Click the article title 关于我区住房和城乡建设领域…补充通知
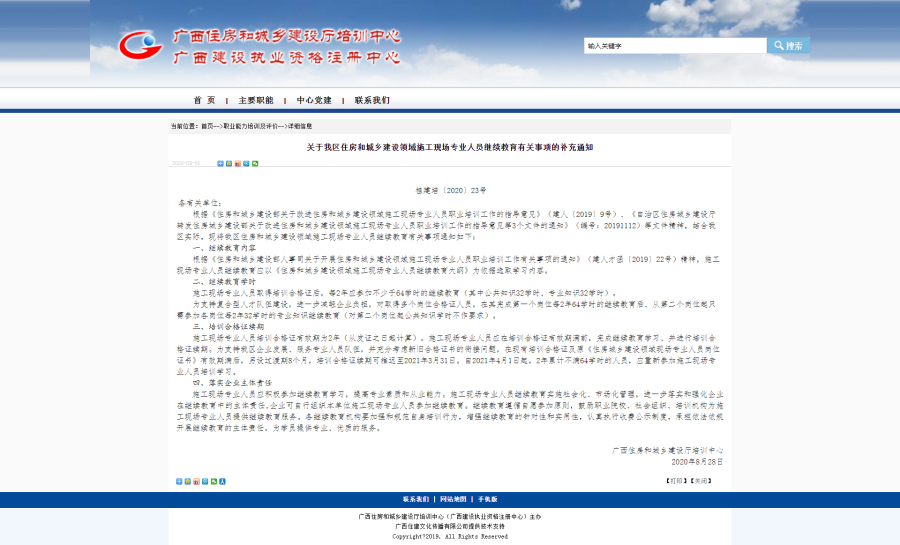 [x=449, y=147]
